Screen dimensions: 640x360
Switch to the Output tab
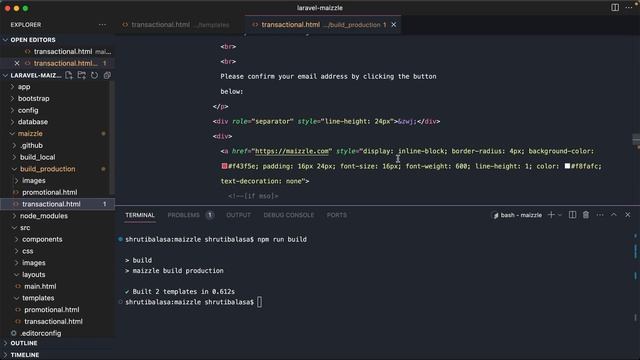point(238,215)
